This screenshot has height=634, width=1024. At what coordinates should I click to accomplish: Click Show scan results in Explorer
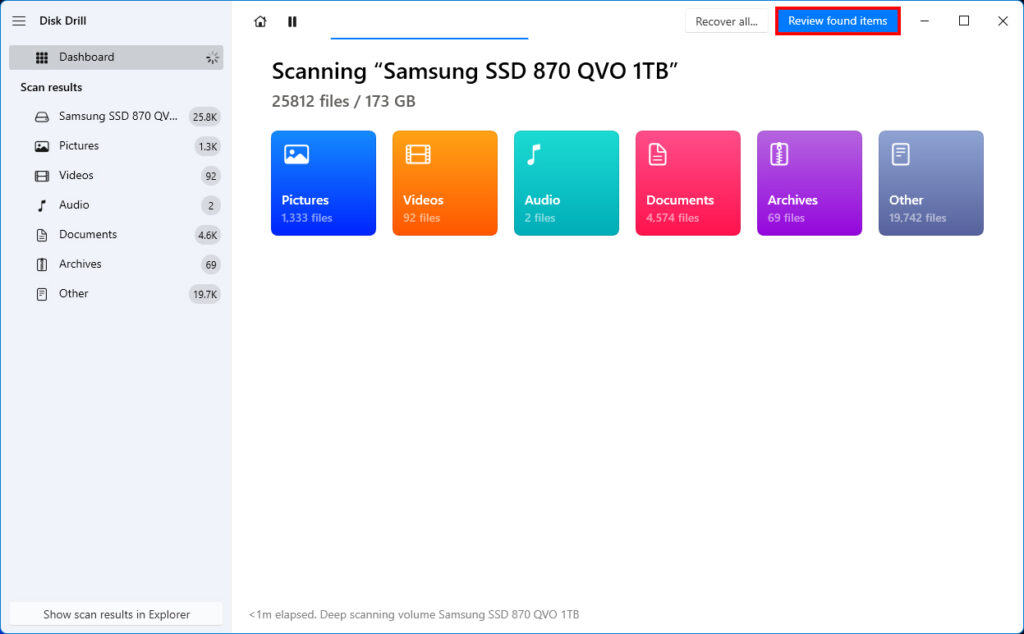[115, 613]
